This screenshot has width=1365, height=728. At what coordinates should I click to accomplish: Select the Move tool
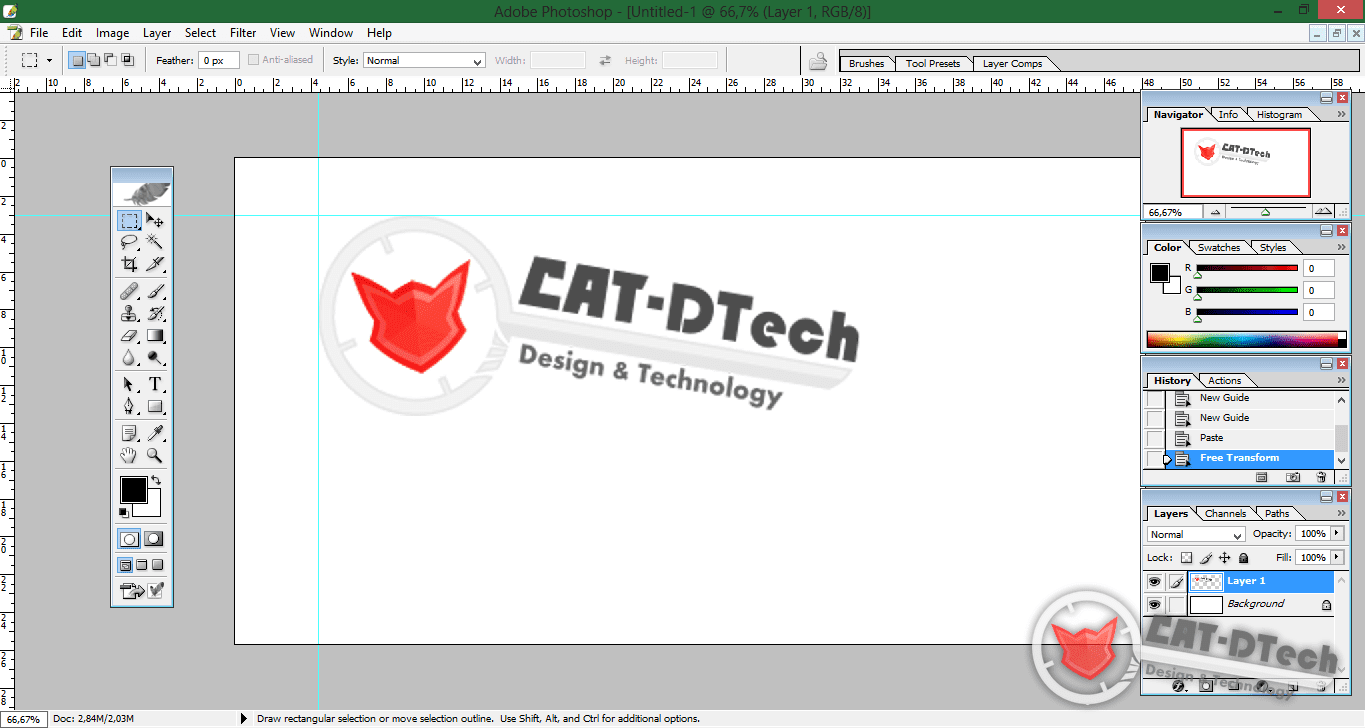pos(155,220)
